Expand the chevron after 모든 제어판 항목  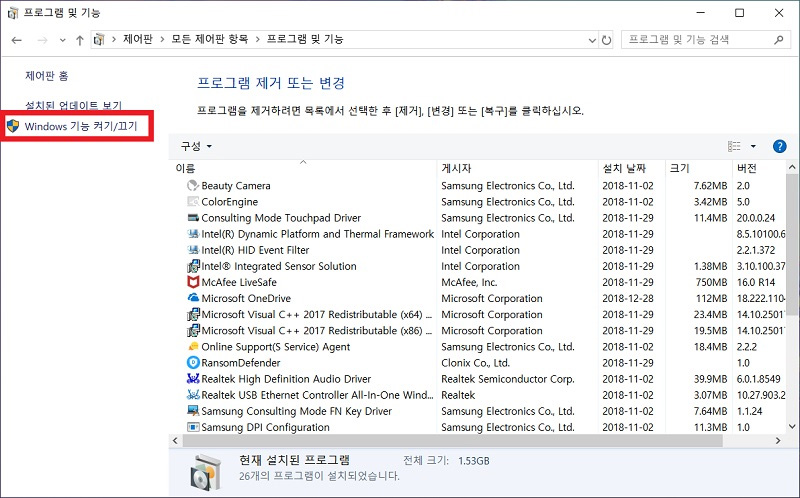pos(258,39)
